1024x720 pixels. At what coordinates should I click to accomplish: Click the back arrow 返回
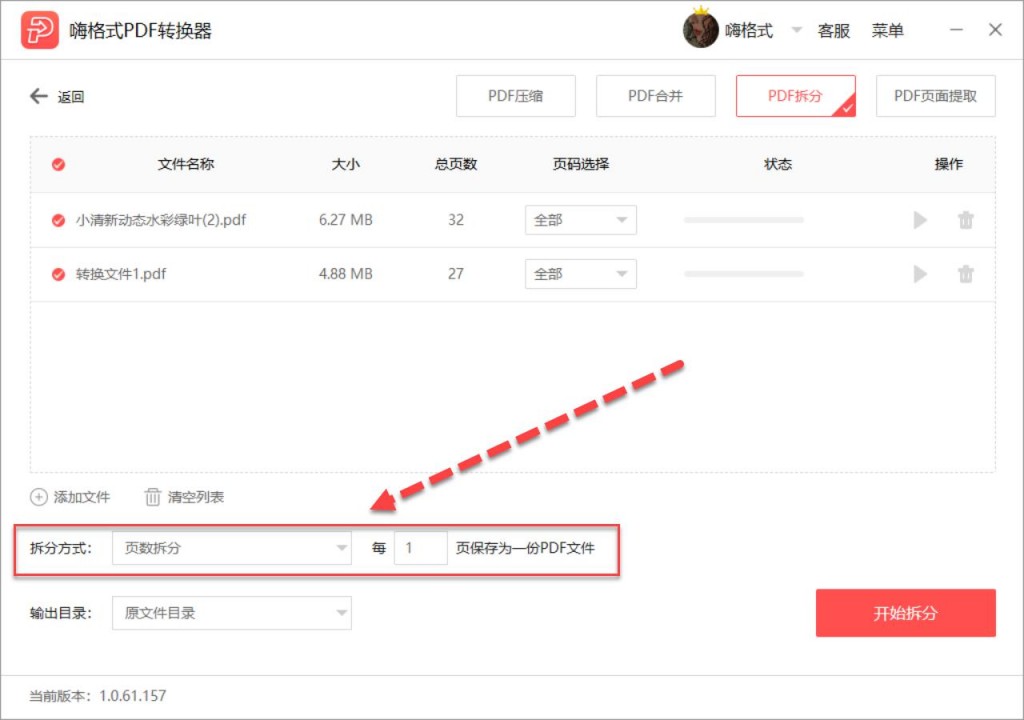(39, 97)
